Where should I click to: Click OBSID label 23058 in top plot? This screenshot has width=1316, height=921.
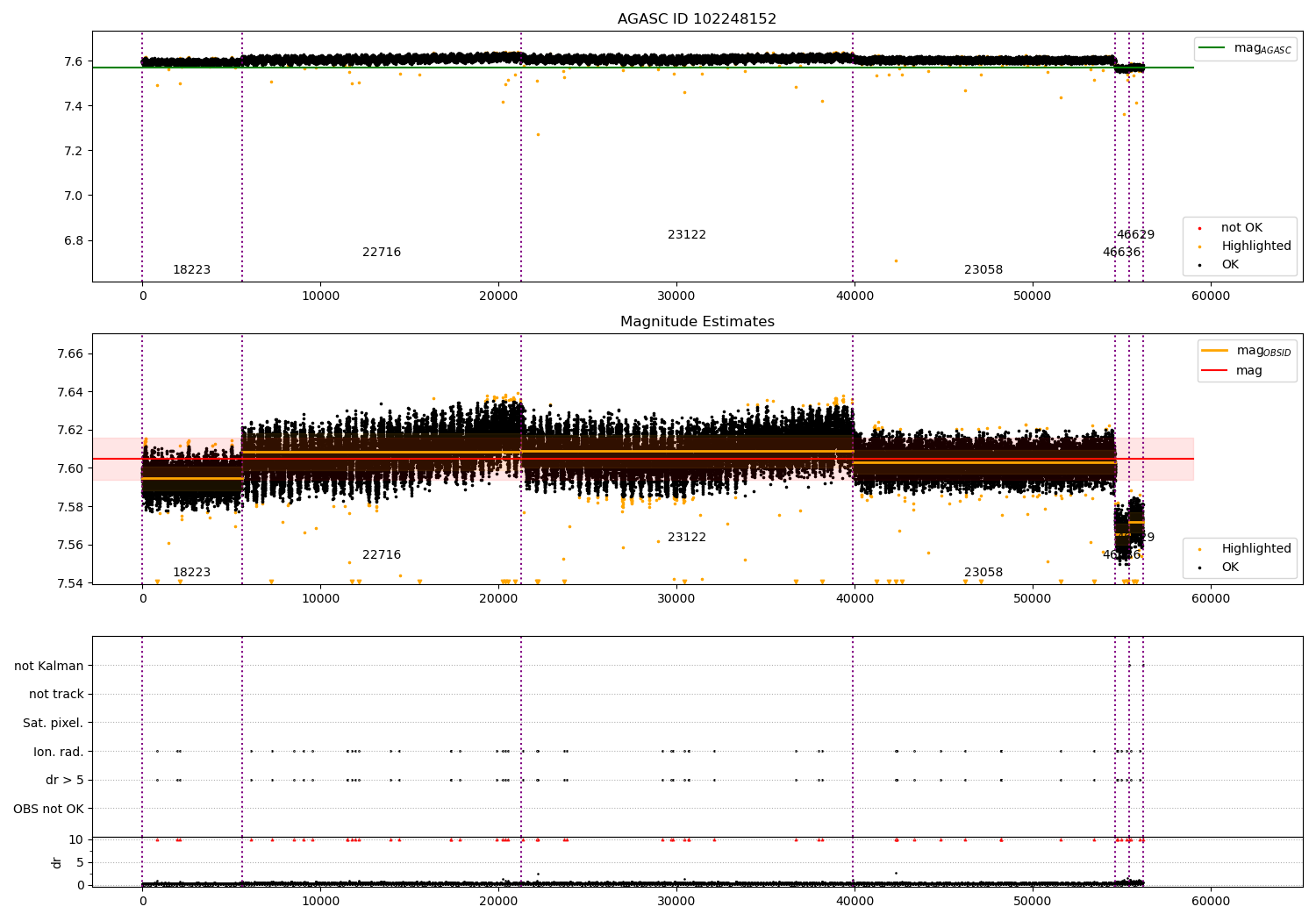[x=983, y=270]
